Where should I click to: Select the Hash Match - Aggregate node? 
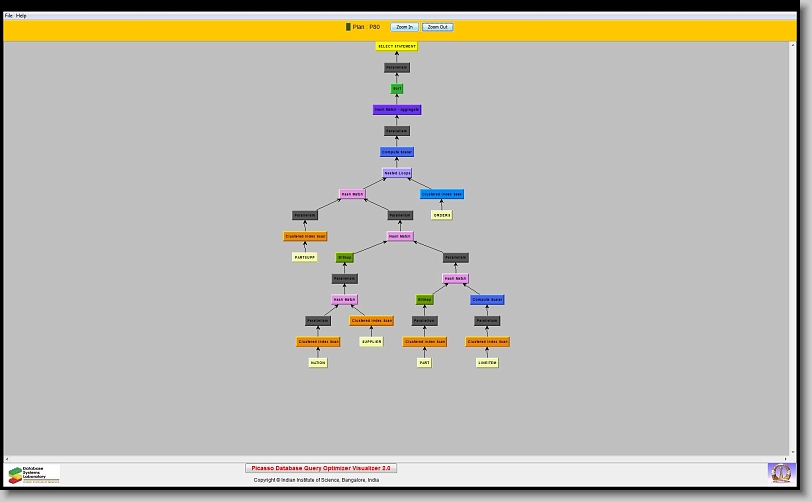pyautogui.click(x=397, y=110)
